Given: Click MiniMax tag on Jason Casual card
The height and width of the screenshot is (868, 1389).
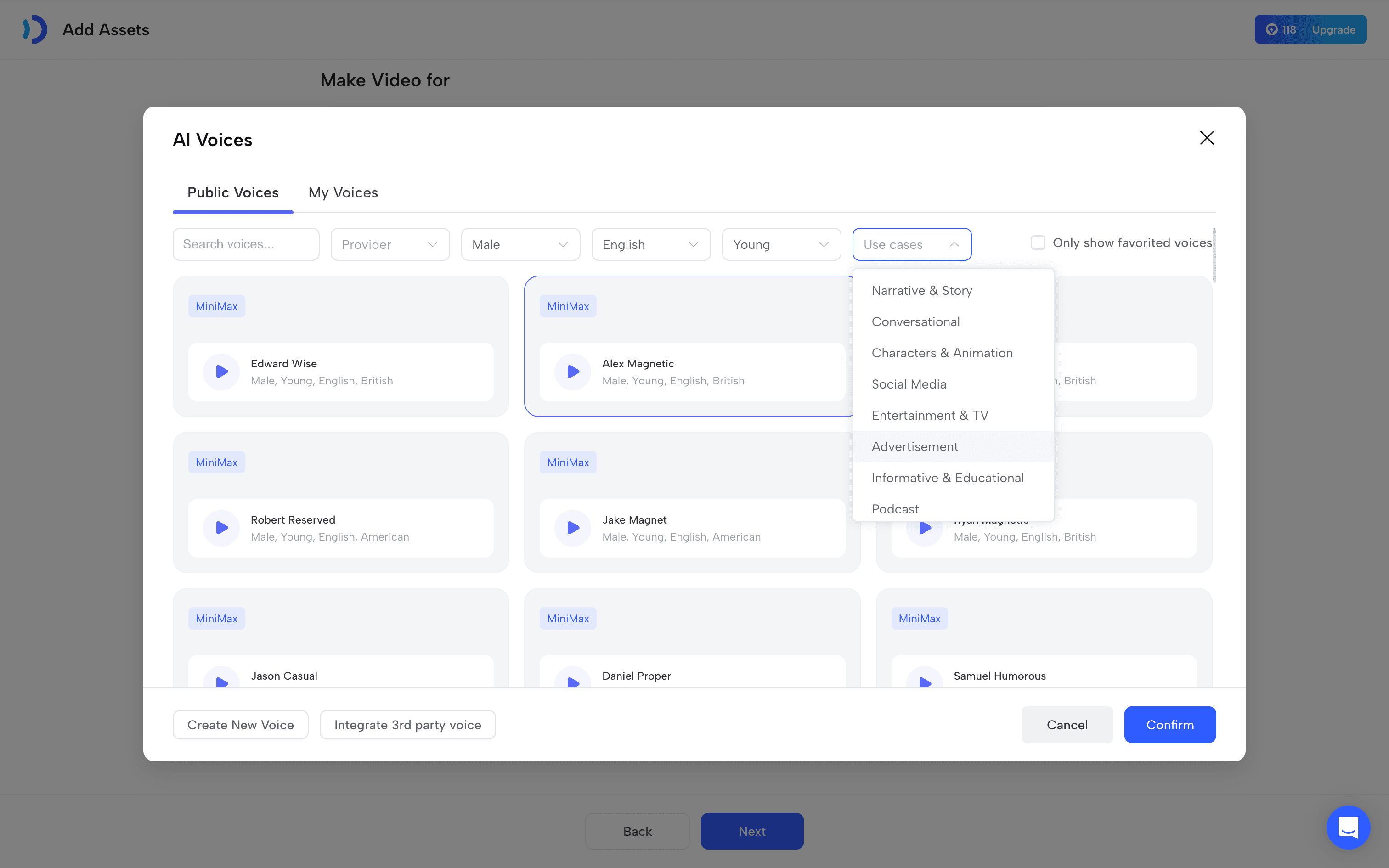Looking at the screenshot, I should click(x=216, y=619).
